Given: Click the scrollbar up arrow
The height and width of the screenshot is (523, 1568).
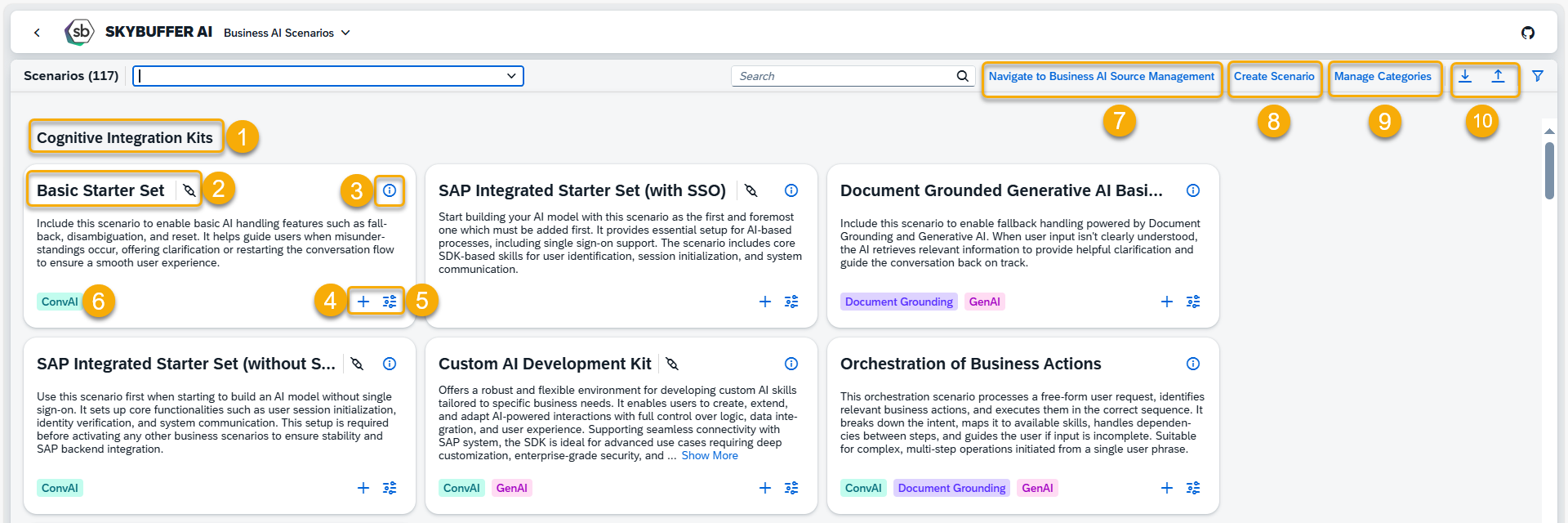Looking at the screenshot, I should pyautogui.click(x=1549, y=131).
